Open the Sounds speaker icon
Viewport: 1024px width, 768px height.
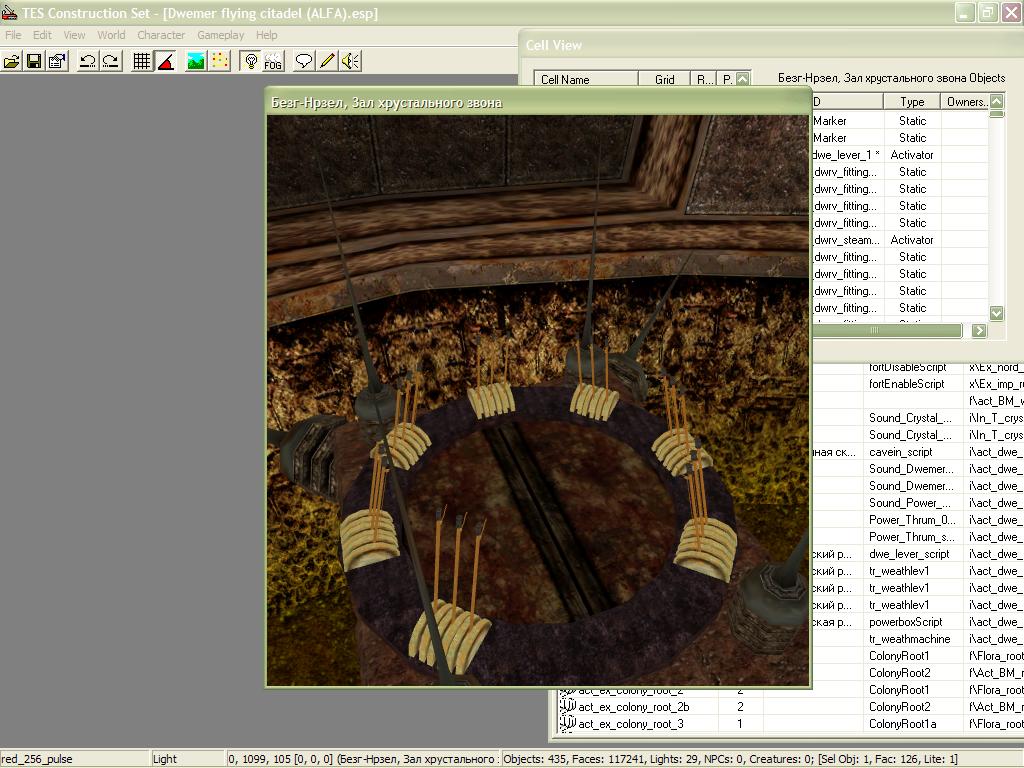point(351,61)
